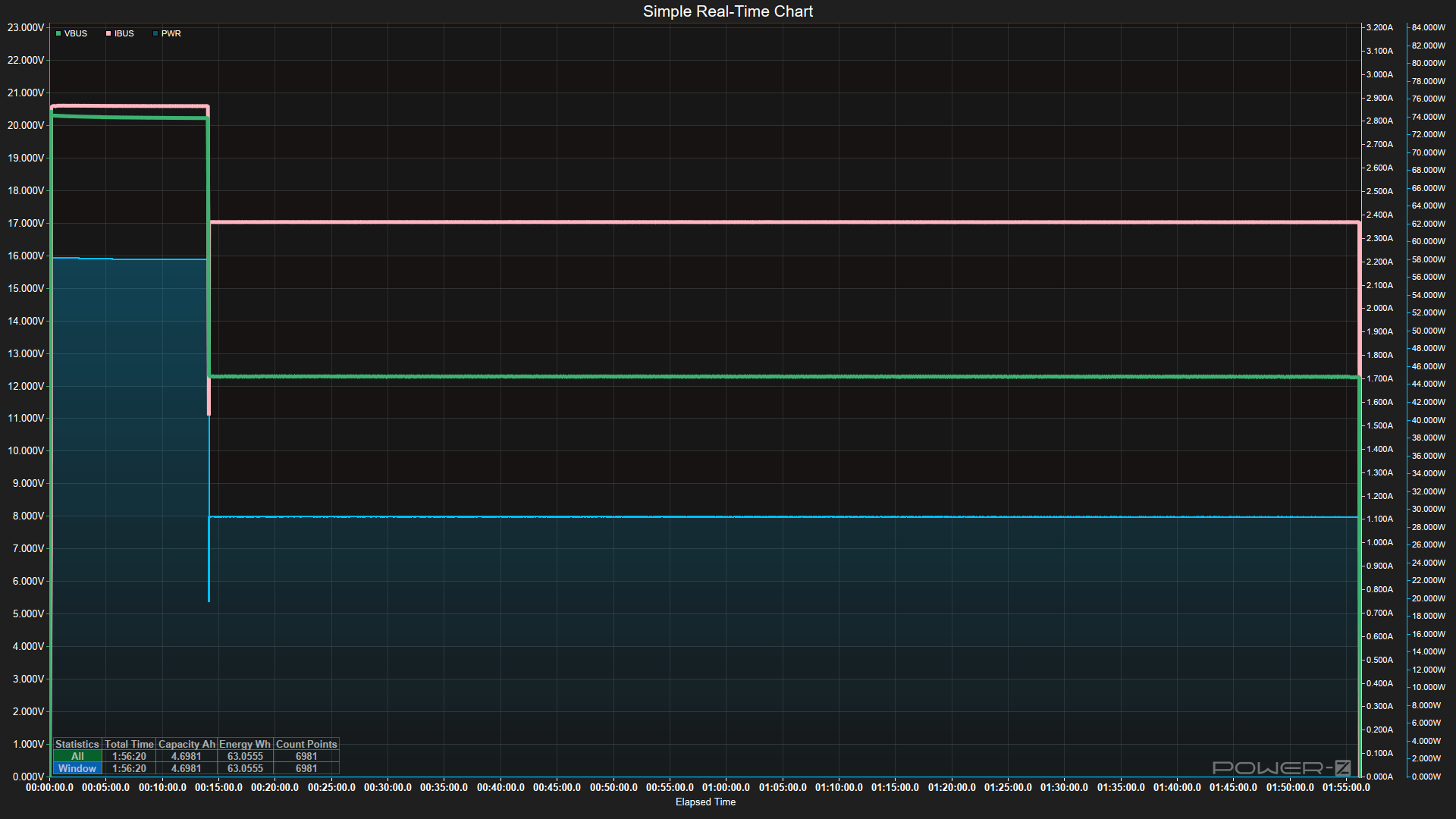Select the blue 'Window' statistics row header

click(77, 768)
